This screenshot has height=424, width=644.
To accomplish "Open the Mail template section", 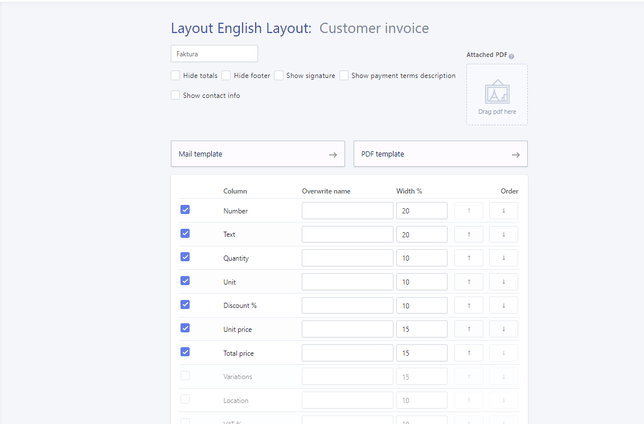I will (257, 154).
